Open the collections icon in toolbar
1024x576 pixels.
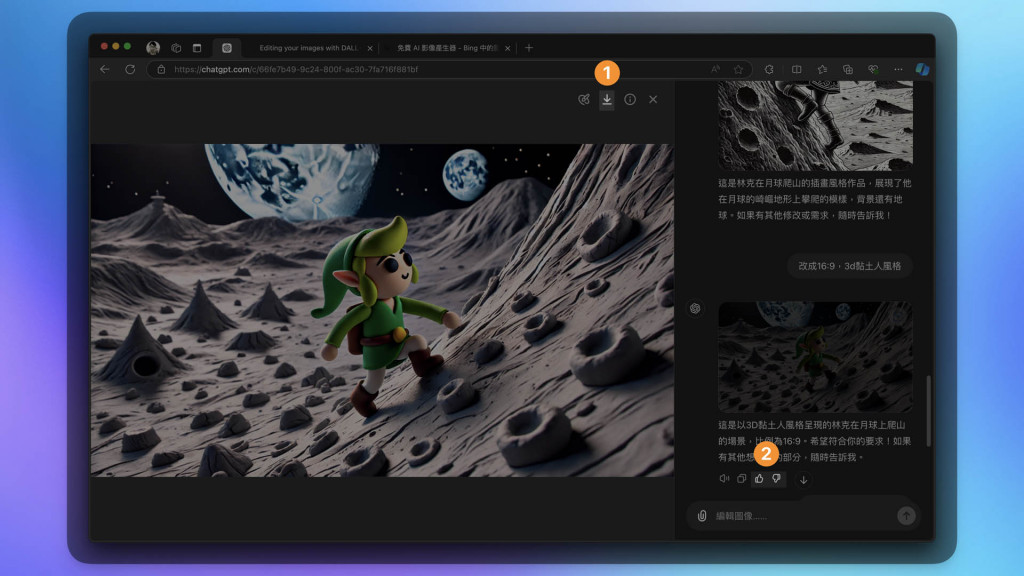point(848,69)
